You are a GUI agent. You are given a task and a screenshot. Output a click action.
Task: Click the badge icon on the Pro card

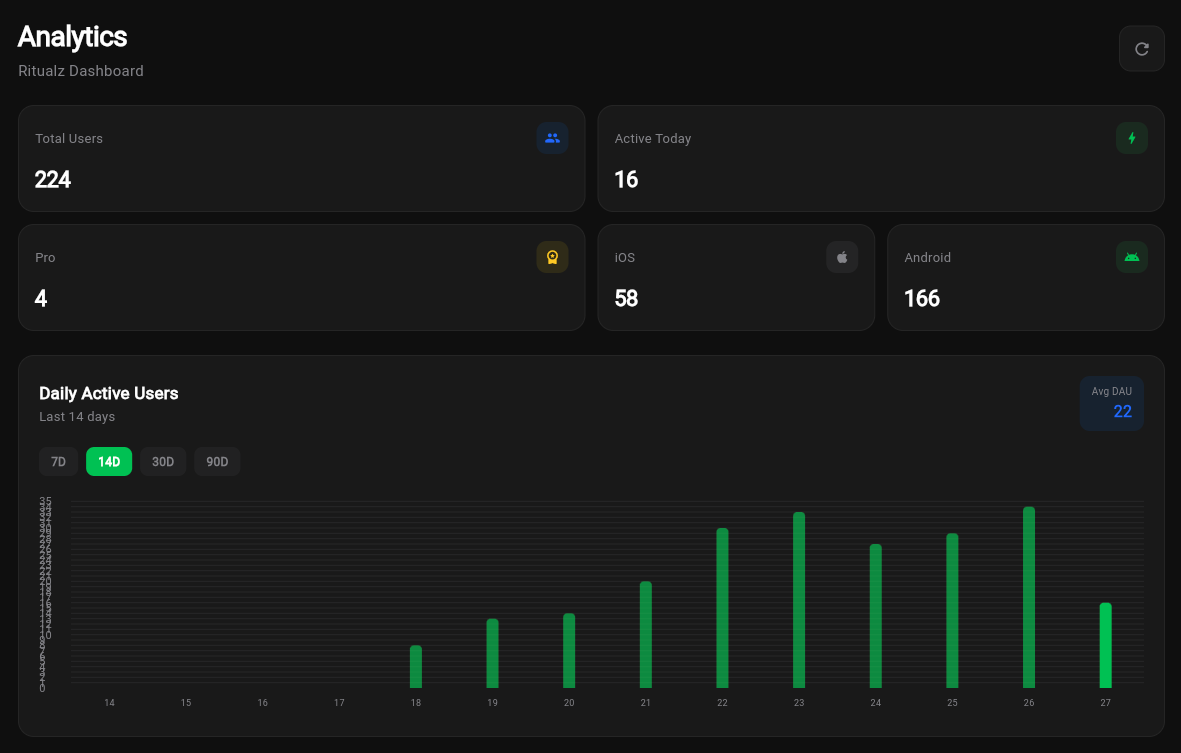pyautogui.click(x=552, y=257)
